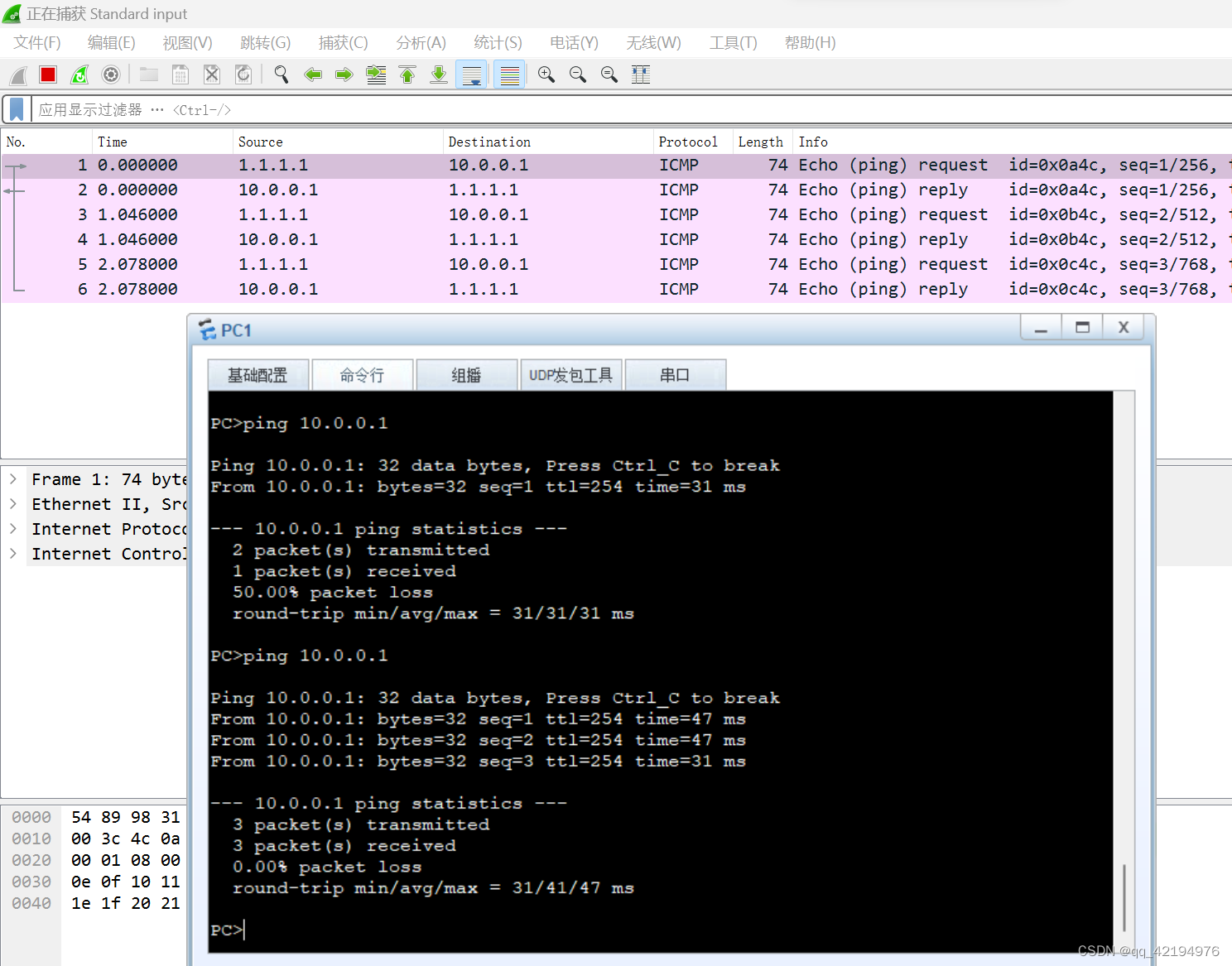
Task: Open the 捕获(C) menu
Action: (x=343, y=43)
